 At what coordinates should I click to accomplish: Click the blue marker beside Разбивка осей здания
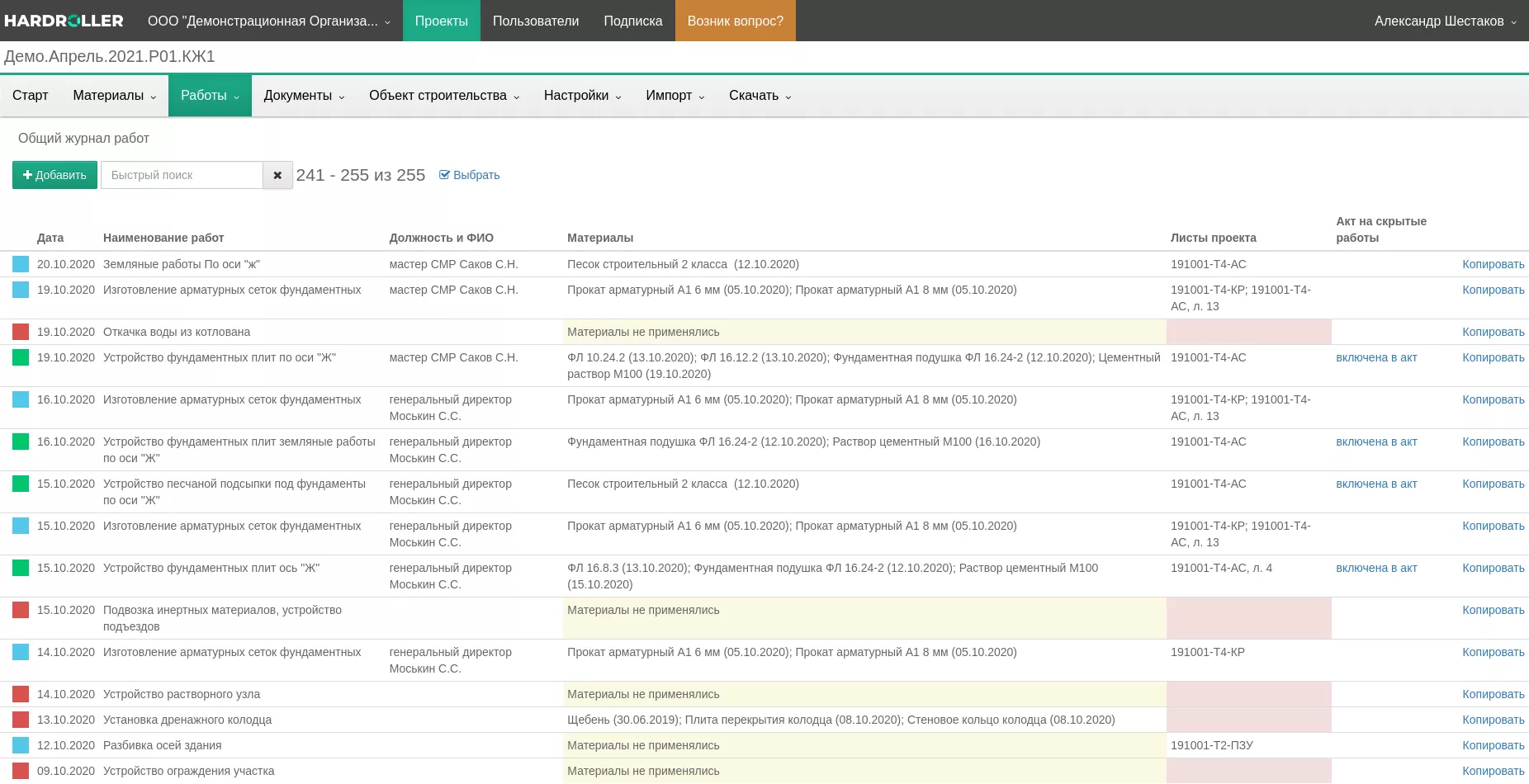[x=21, y=745]
